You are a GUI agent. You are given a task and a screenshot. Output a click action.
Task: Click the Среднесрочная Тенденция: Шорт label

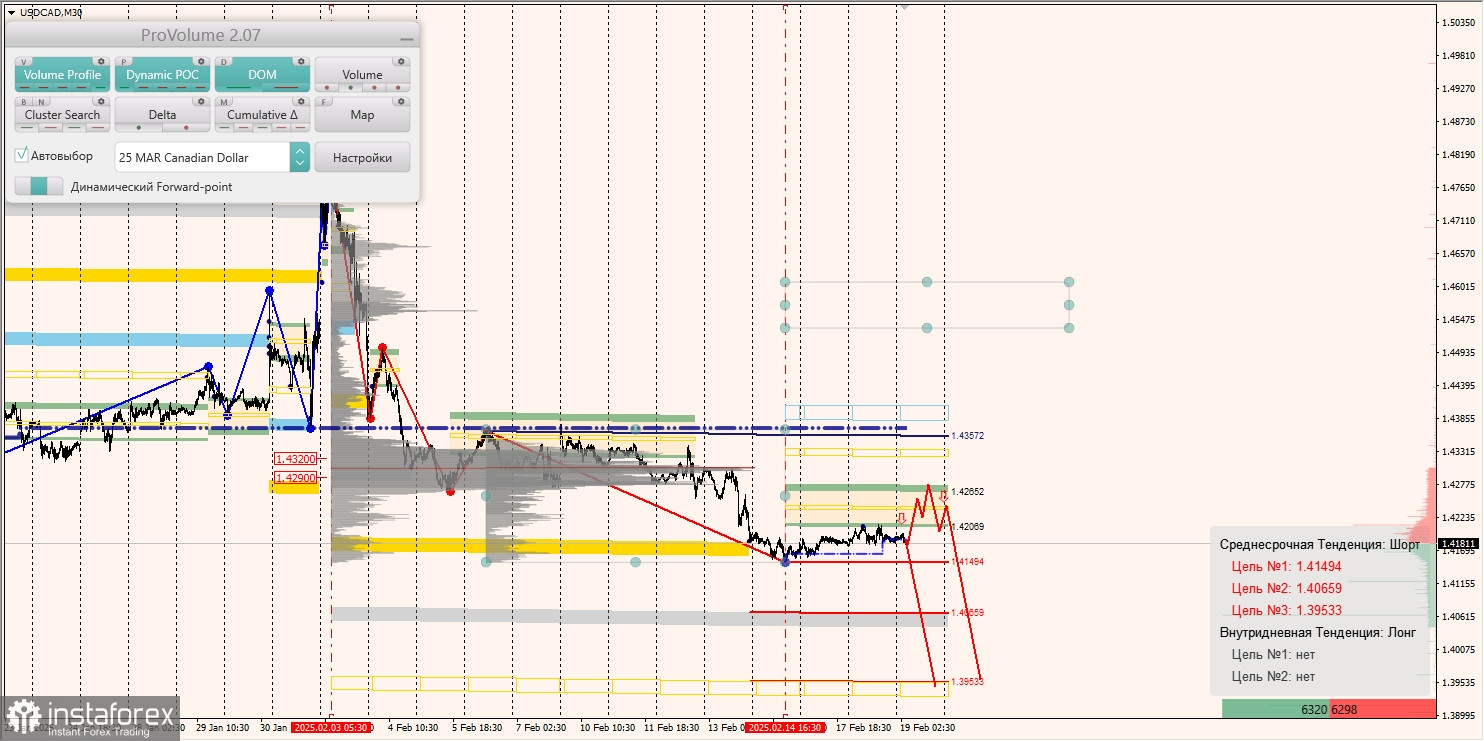click(1319, 545)
